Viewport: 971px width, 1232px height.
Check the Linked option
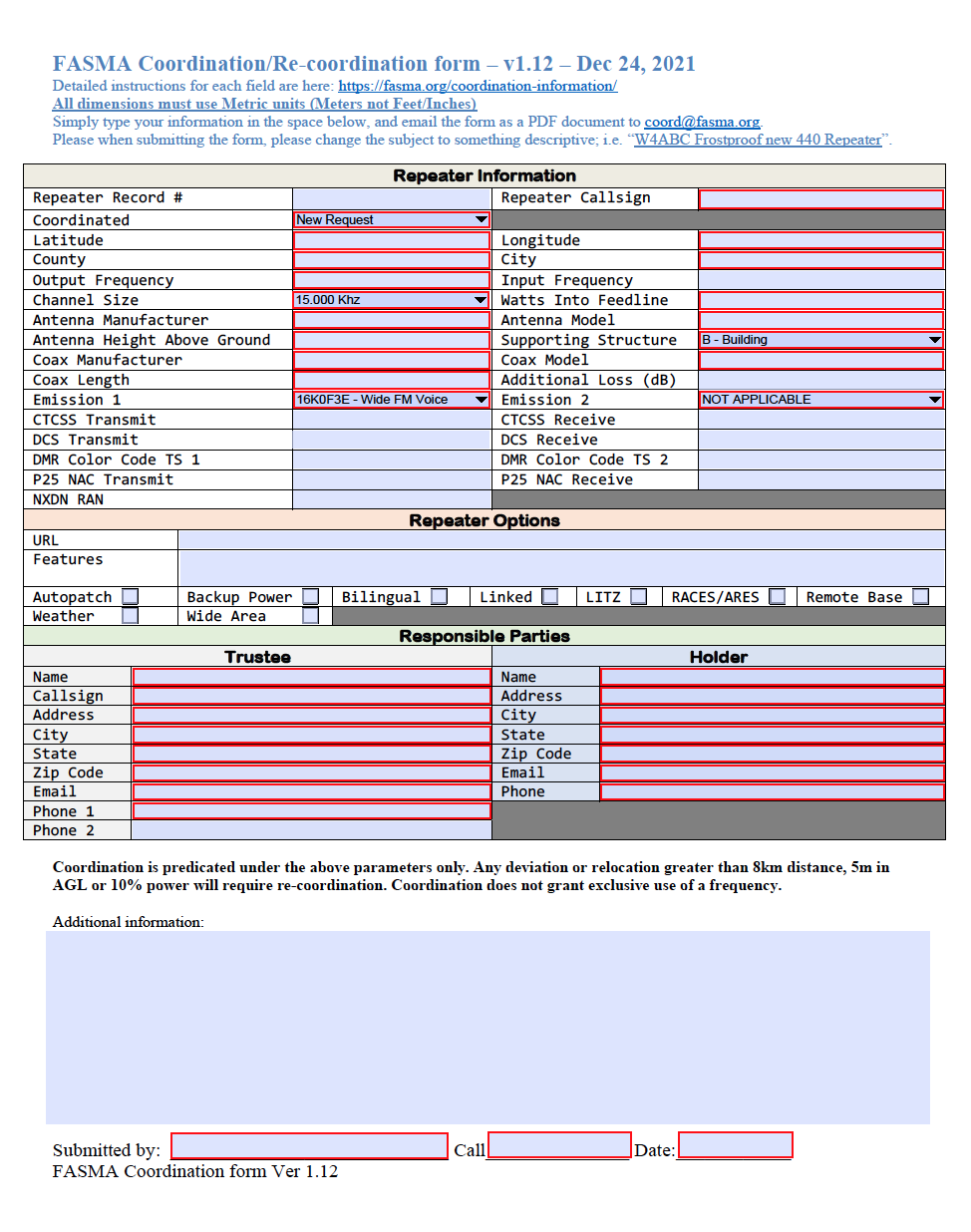tap(551, 596)
